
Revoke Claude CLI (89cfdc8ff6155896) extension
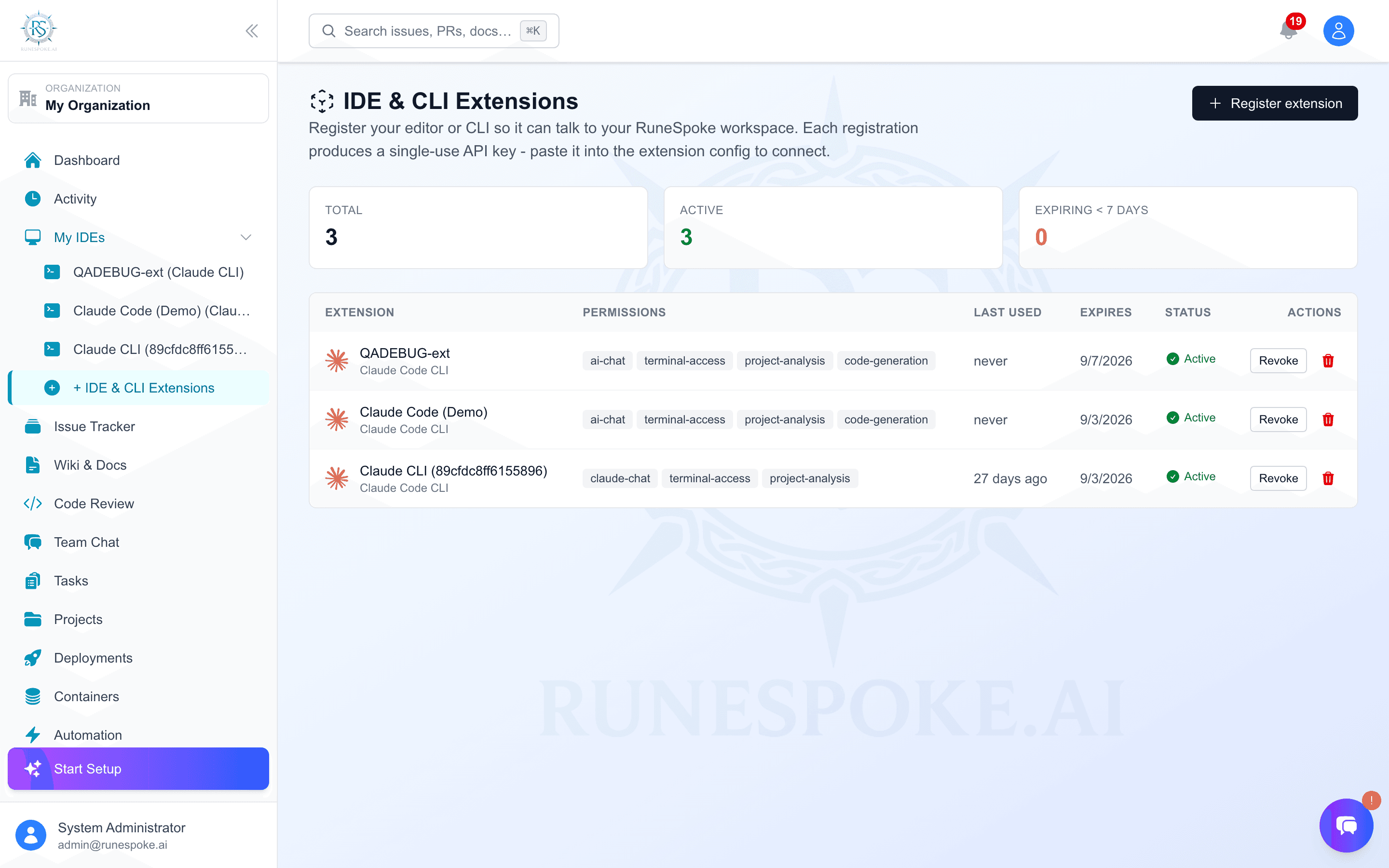[x=1278, y=478]
